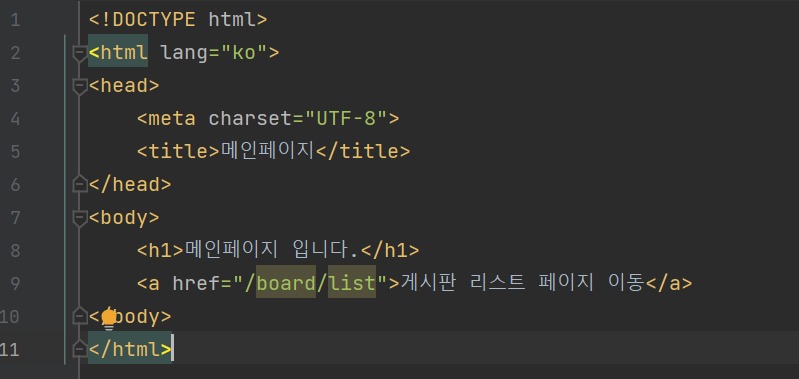The image size is (799, 379).
Task: Toggle the fold marker on line 10
Action: coord(80,316)
